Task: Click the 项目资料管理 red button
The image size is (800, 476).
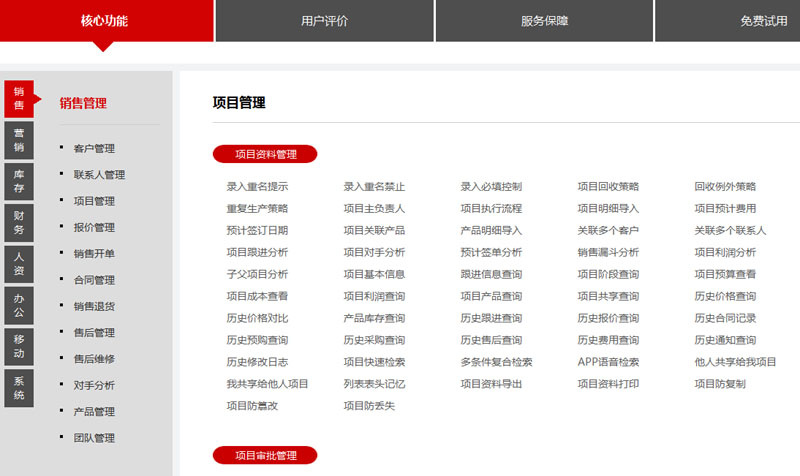Action: click(265, 154)
